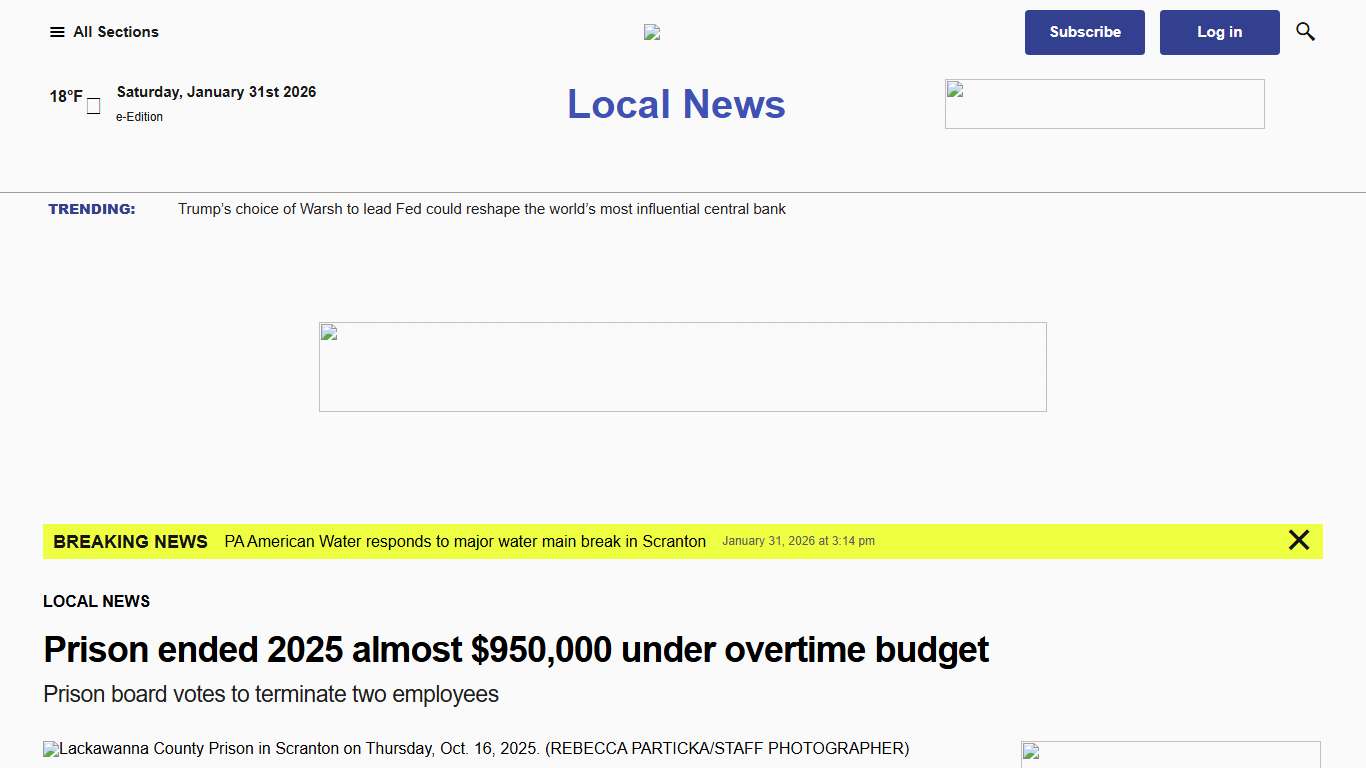Click the breaking news timestamp text
The height and width of the screenshot is (768, 1366).
tap(798, 541)
